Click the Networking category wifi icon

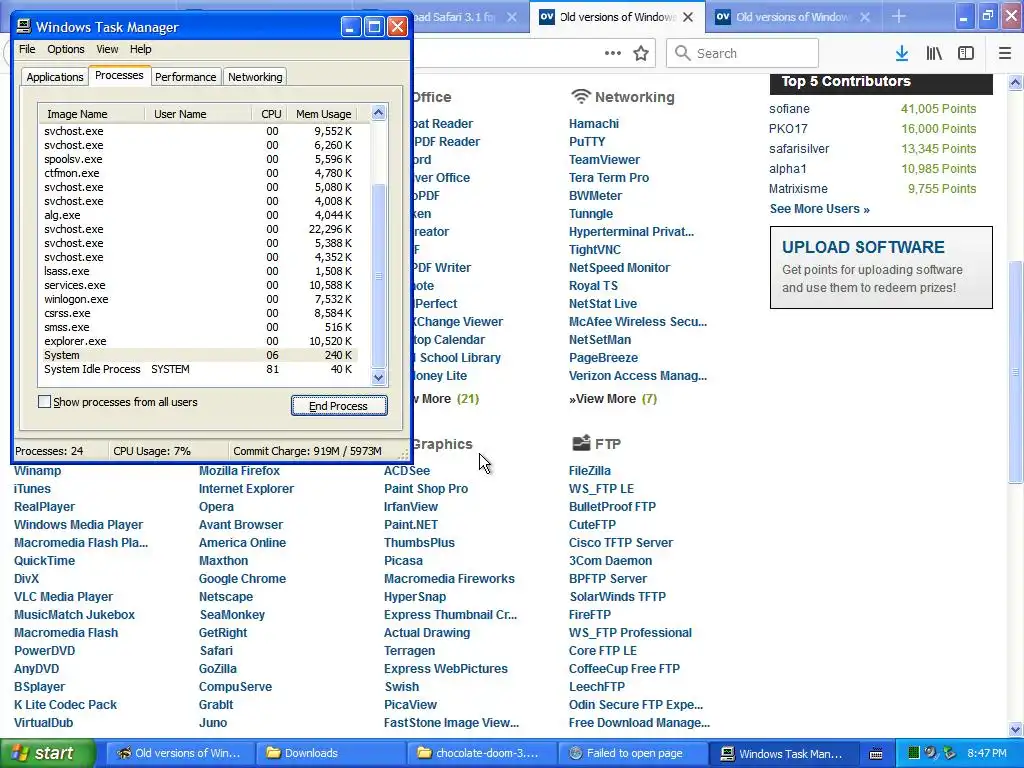[580, 97]
